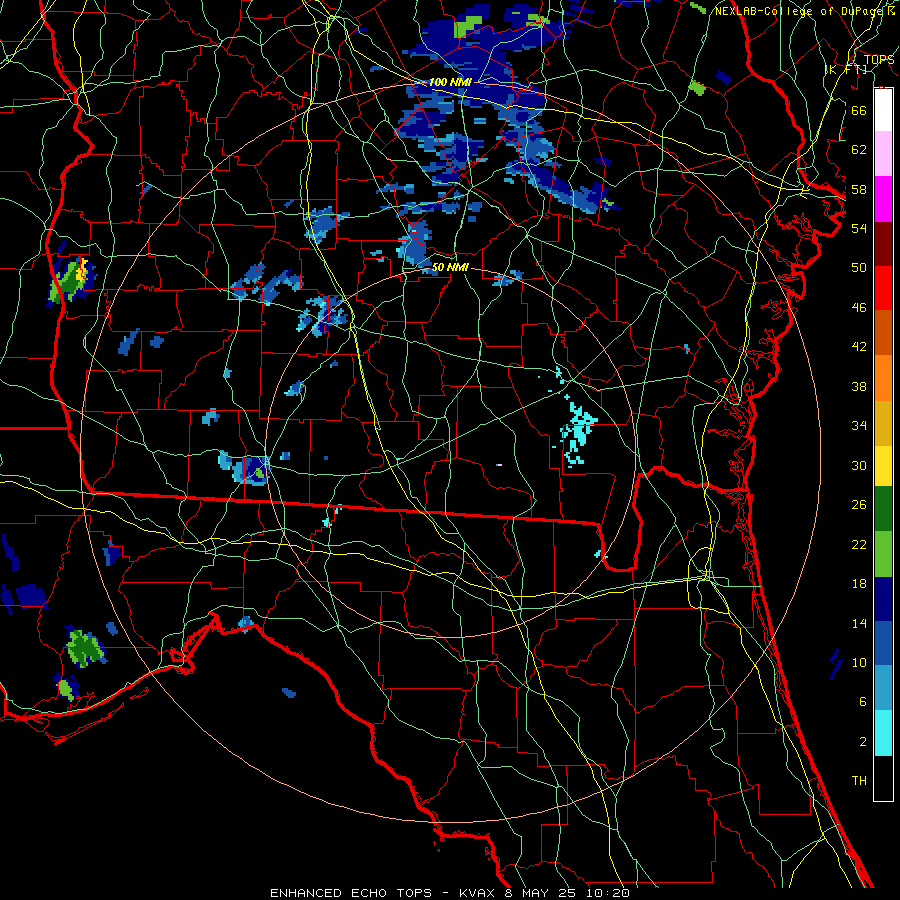The image size is (900, 900).
Task: Click the 'ENHANCED ECHO TOPS' product title
Action: coord(351,893)
